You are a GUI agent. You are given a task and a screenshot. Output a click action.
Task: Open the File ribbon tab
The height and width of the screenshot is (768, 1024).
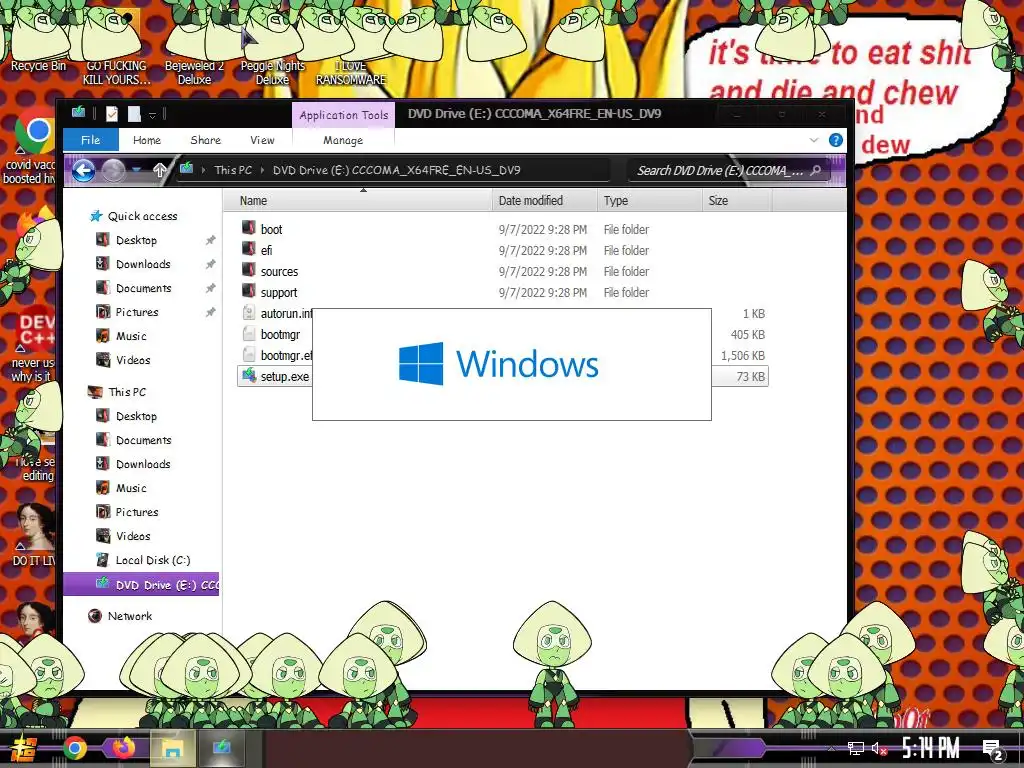click(91, 140)
